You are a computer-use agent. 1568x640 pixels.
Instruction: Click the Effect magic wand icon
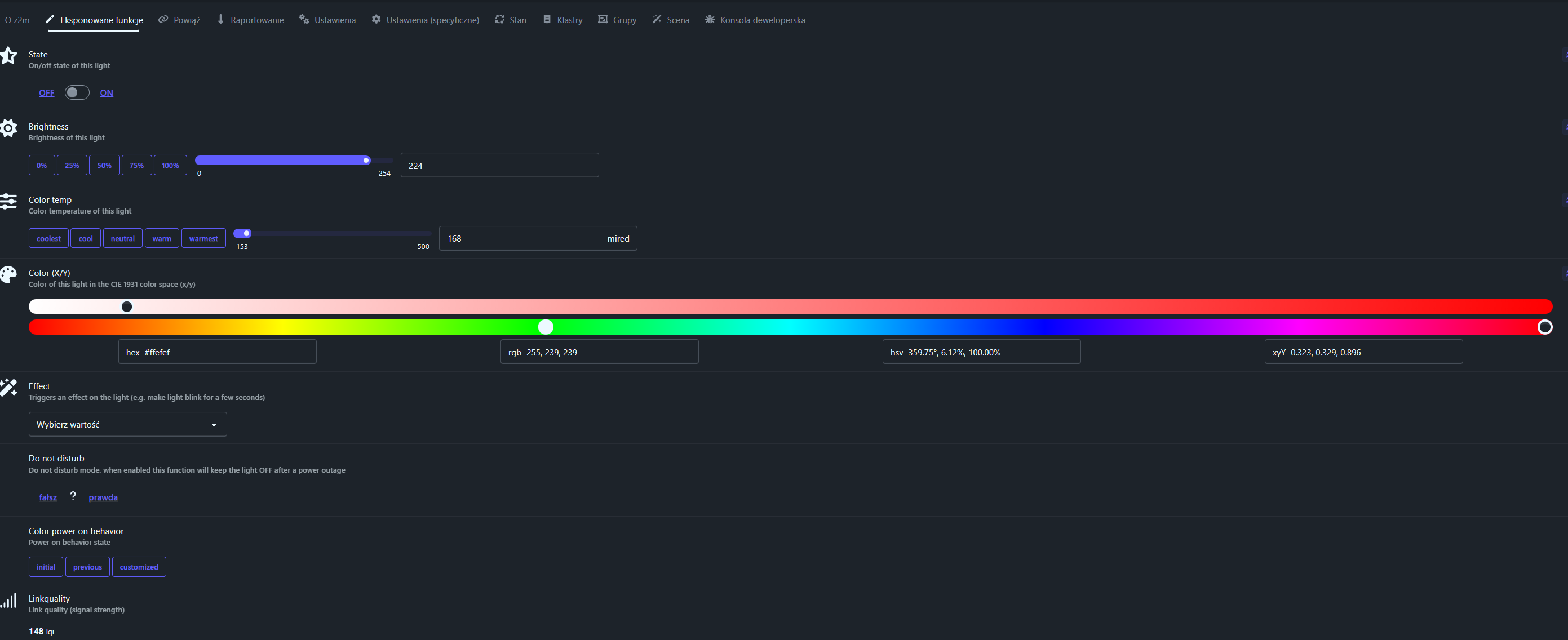click(8, 388)
